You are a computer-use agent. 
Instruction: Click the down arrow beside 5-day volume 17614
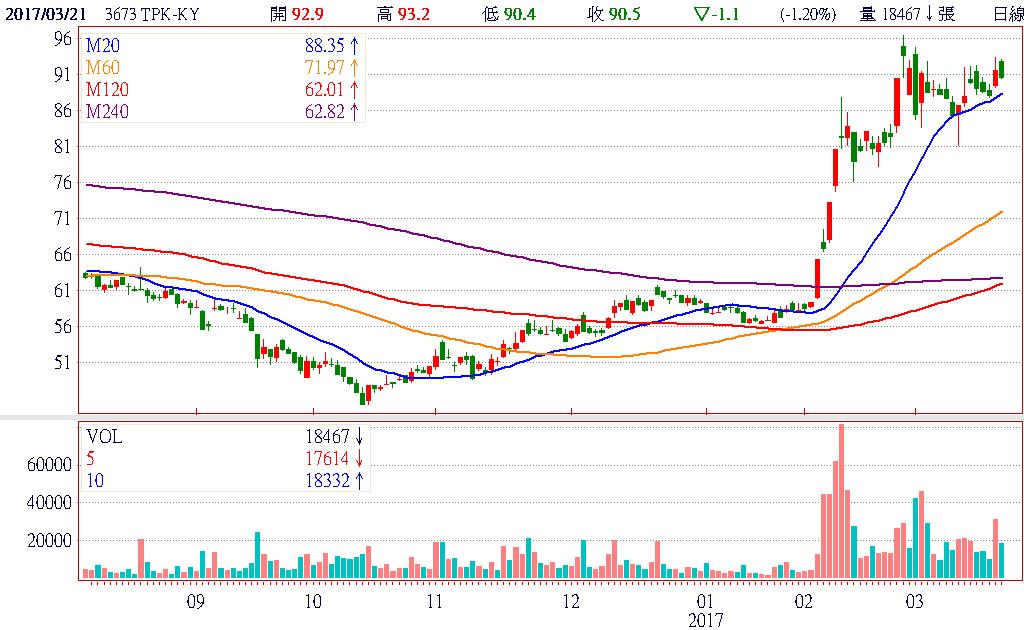[x=359, y=459]
